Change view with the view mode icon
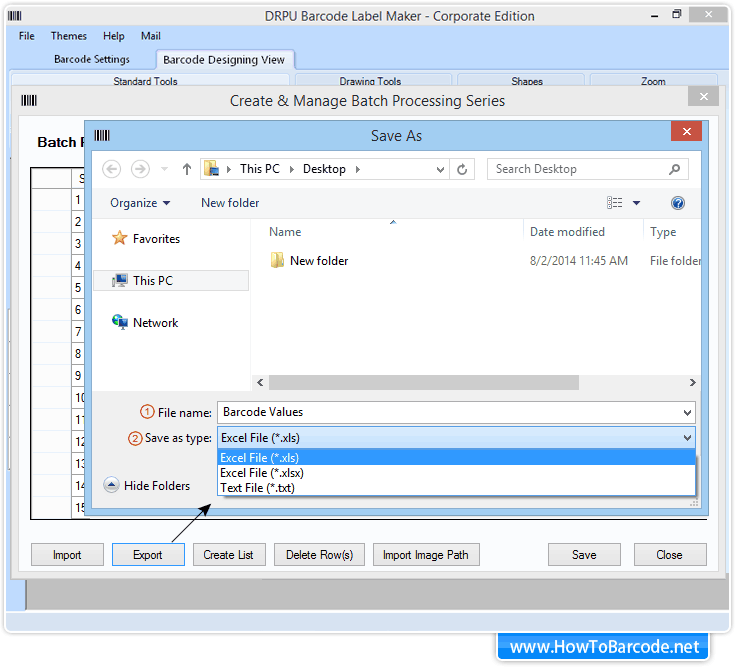This screenshot has height=667, width=735. pos(615,202)
